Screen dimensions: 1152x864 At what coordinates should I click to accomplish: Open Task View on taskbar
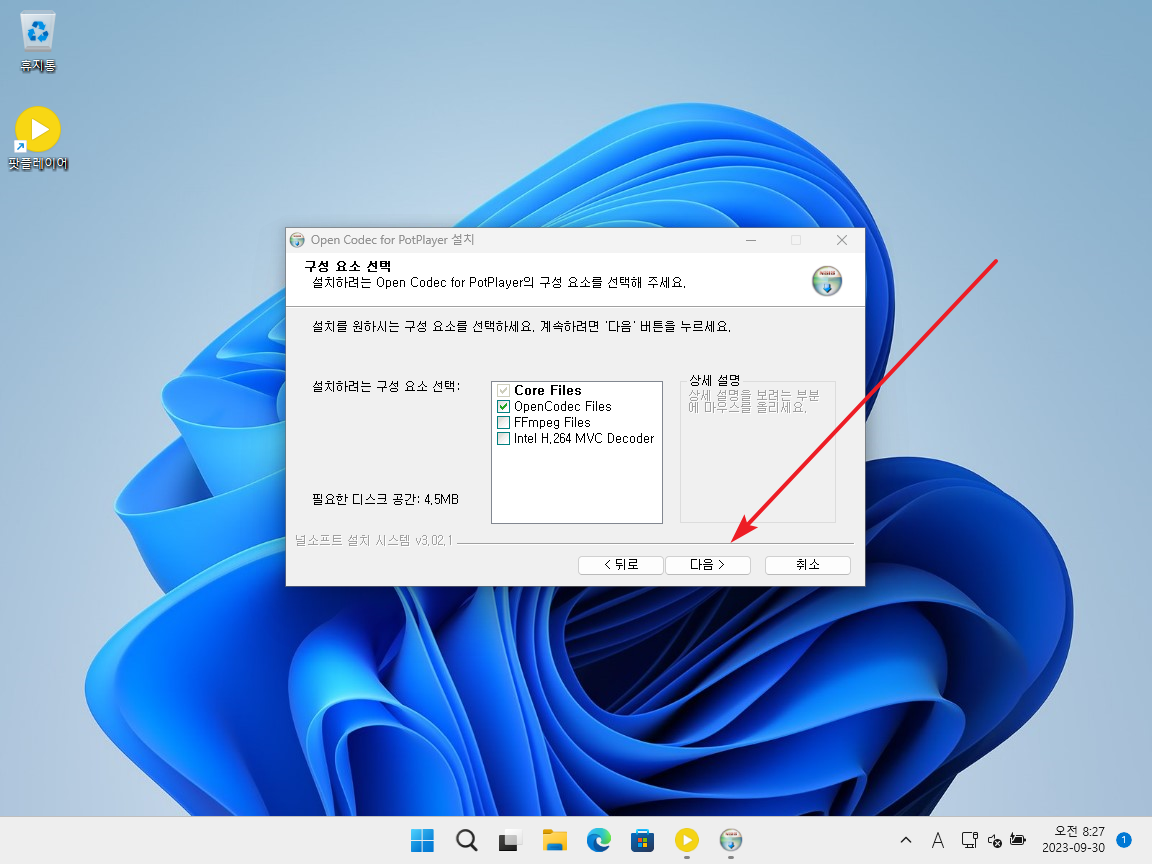[x=510, y=840]
